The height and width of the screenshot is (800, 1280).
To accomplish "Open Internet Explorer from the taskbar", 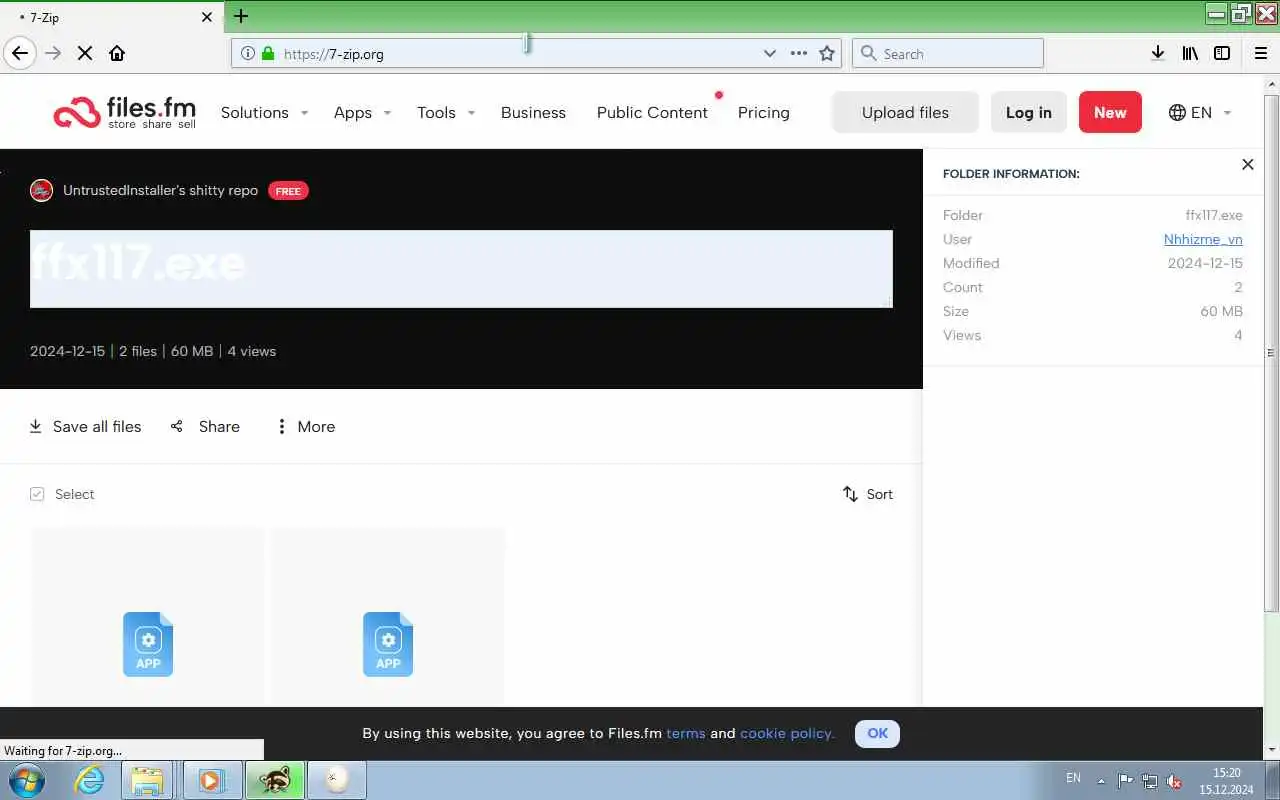I will click(89, 780).
